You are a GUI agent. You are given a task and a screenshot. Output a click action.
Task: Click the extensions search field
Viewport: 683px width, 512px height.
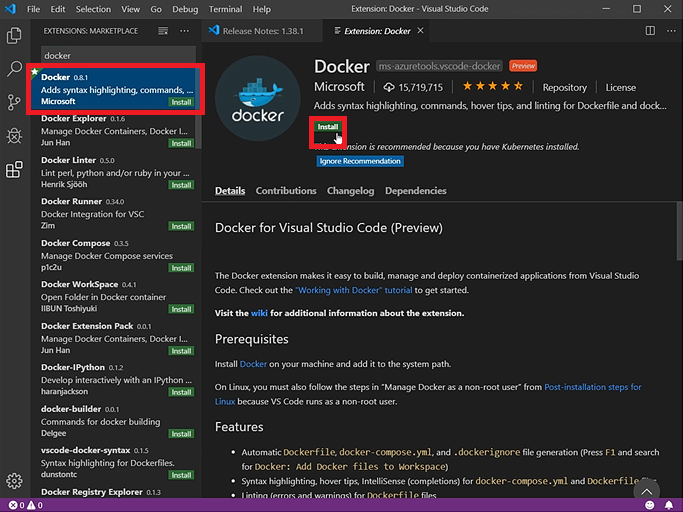[x=118, y=55]
